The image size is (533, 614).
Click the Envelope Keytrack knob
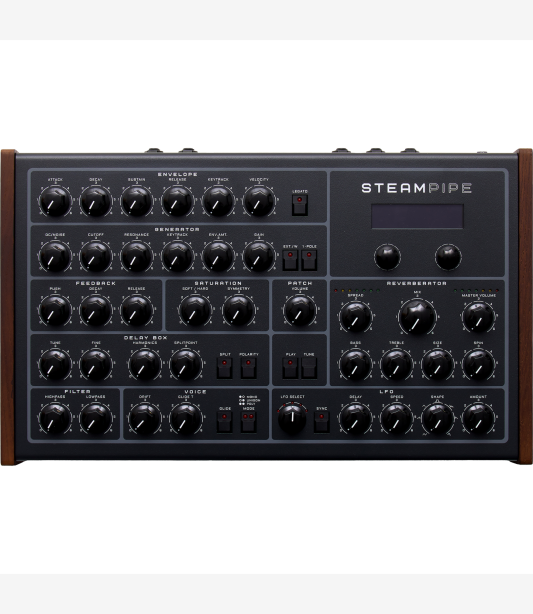tap(218, 202)
